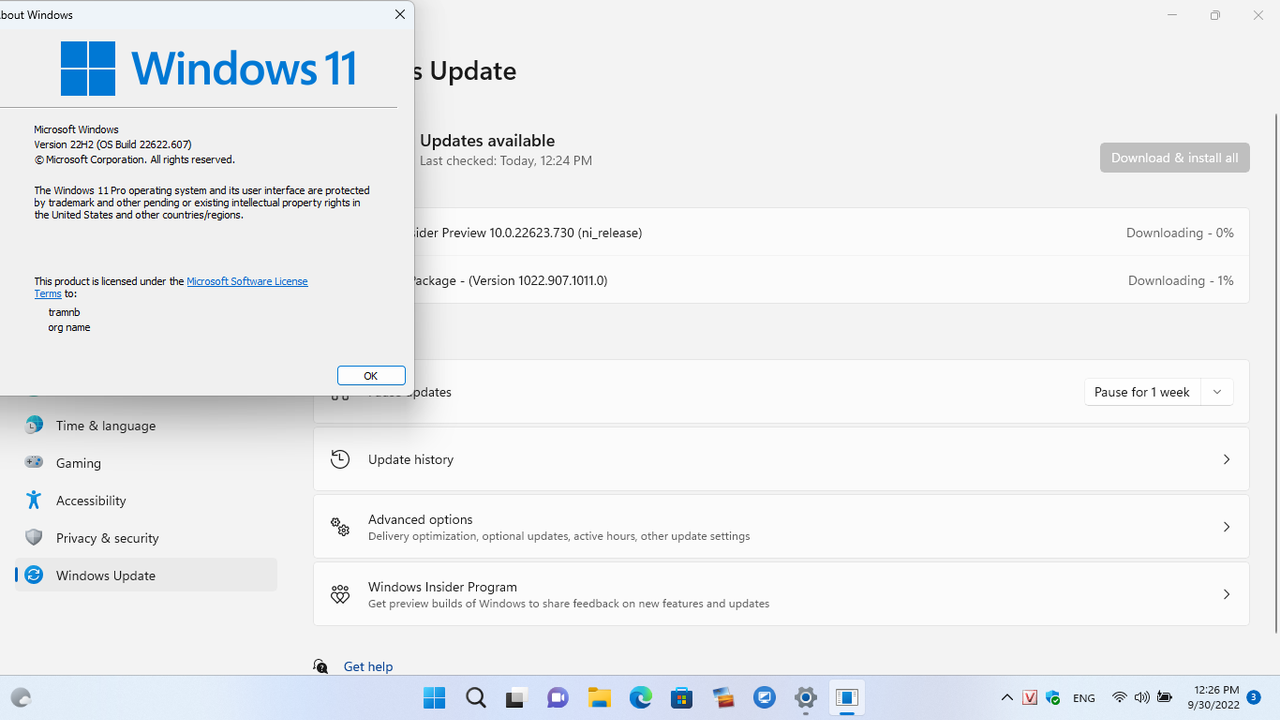
Task: Click the "Downloading - 0%" status
Action: pos(1180,233)
